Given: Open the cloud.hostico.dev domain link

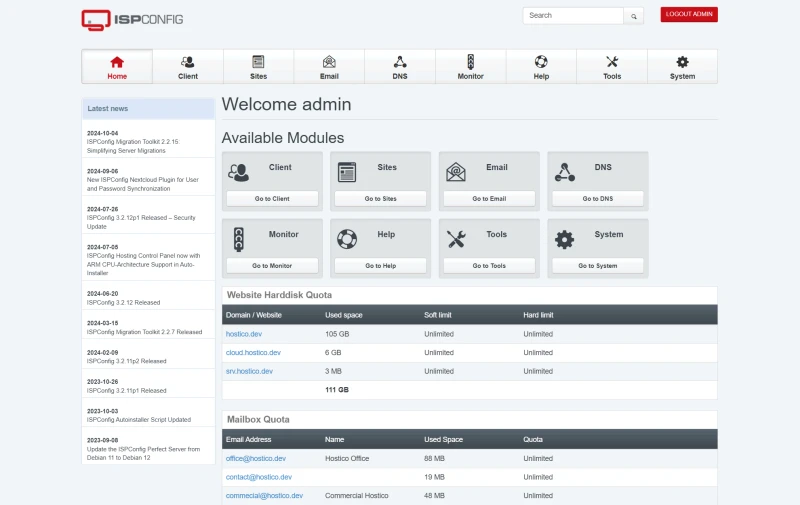Looking at the screenshot, I should click(x=253, y=353).
